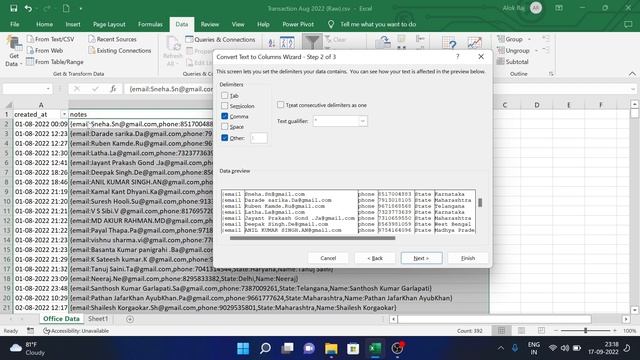
Task: Switch to the Power Pivot tab
Action: [x=298, y=24]
